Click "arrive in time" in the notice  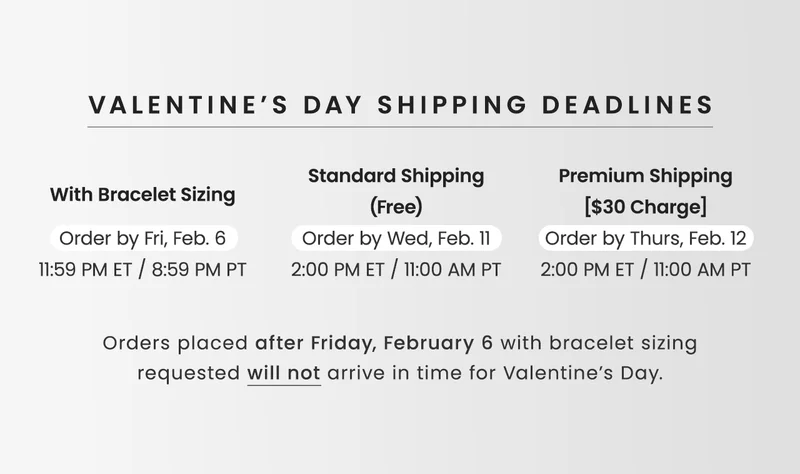[x=381, y=375]
